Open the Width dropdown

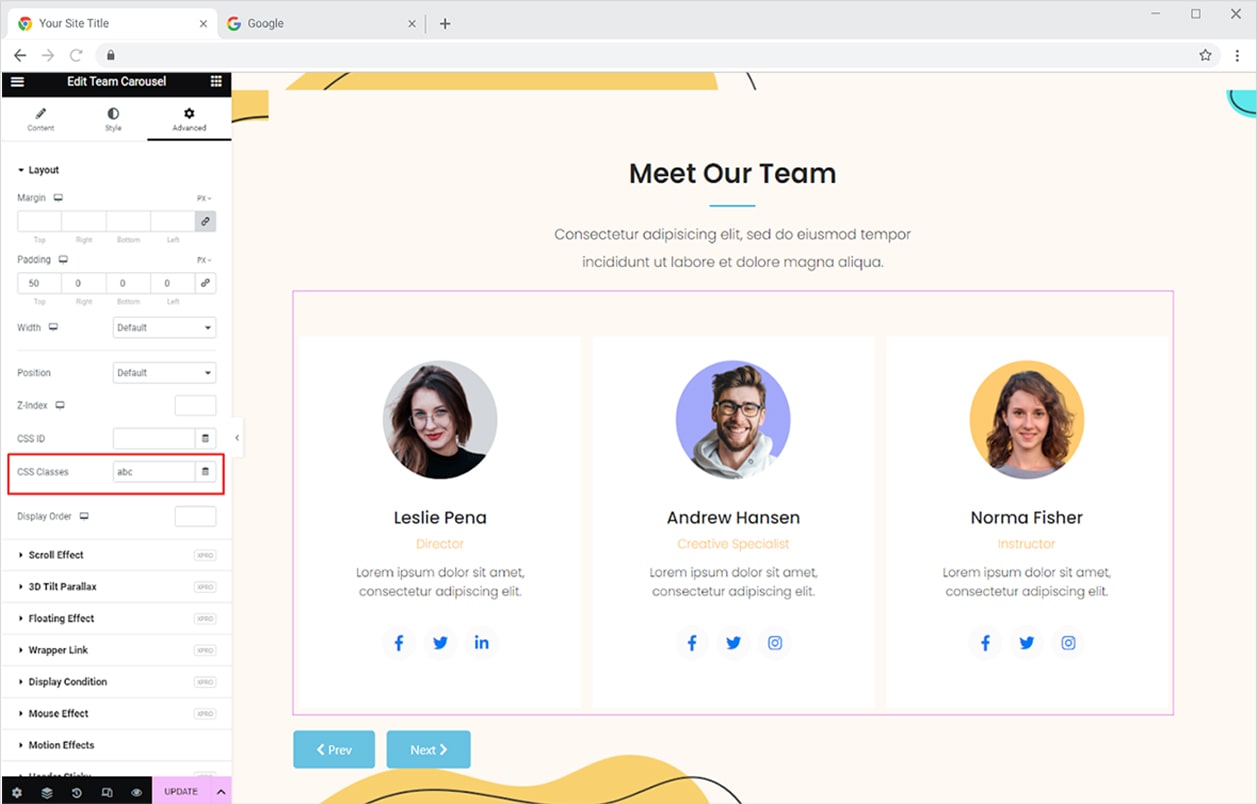coord(164,328)
